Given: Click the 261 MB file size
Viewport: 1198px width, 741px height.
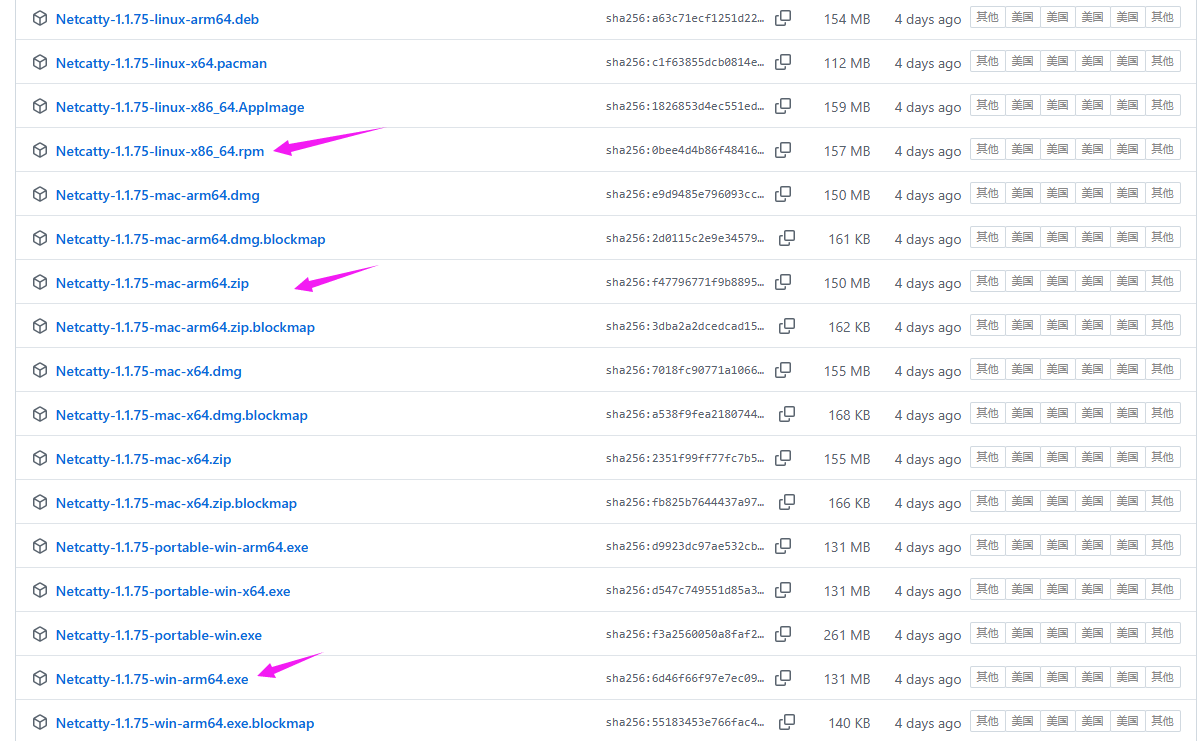Looking at the screenshot, I should 847,636.
